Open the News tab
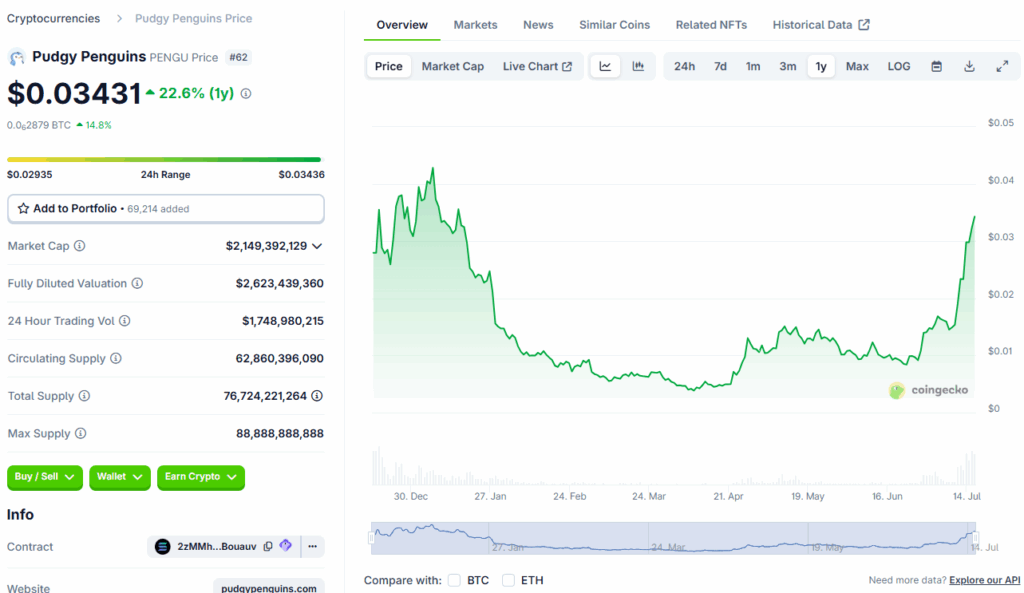Screen dimensions: 1024x593 538,25
